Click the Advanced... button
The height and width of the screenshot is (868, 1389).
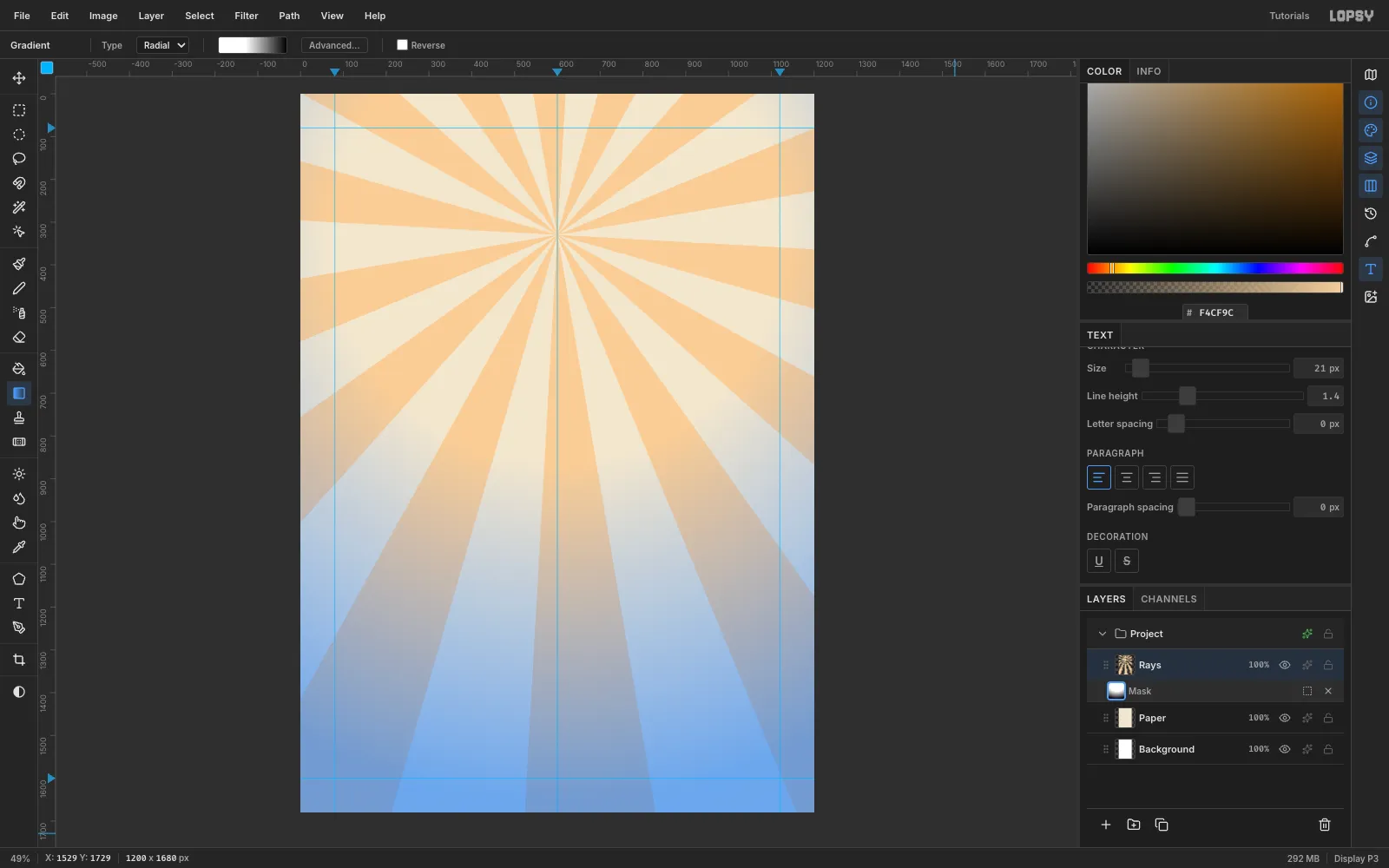tap(334, 45)
